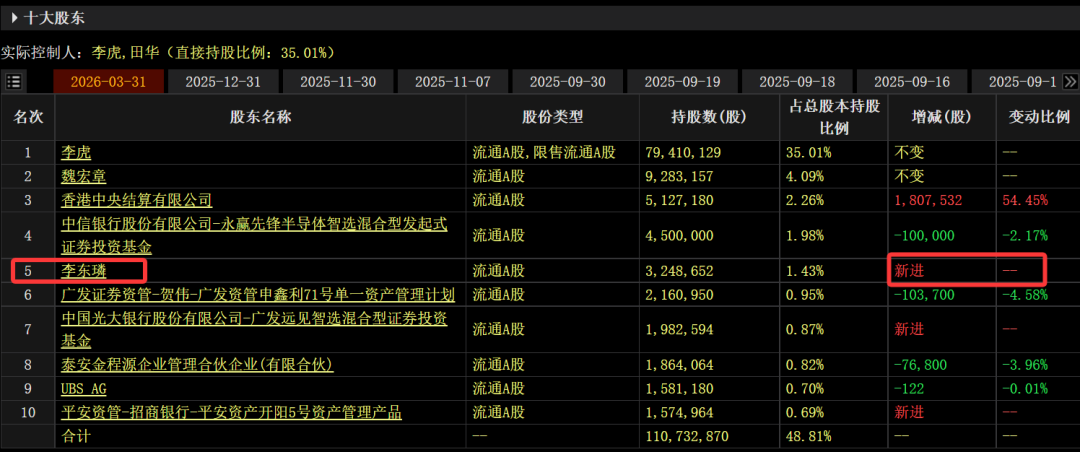Open UBS AG shareholder link
The height and width of the screenshot is (452, 1080).
pos(83,389)
